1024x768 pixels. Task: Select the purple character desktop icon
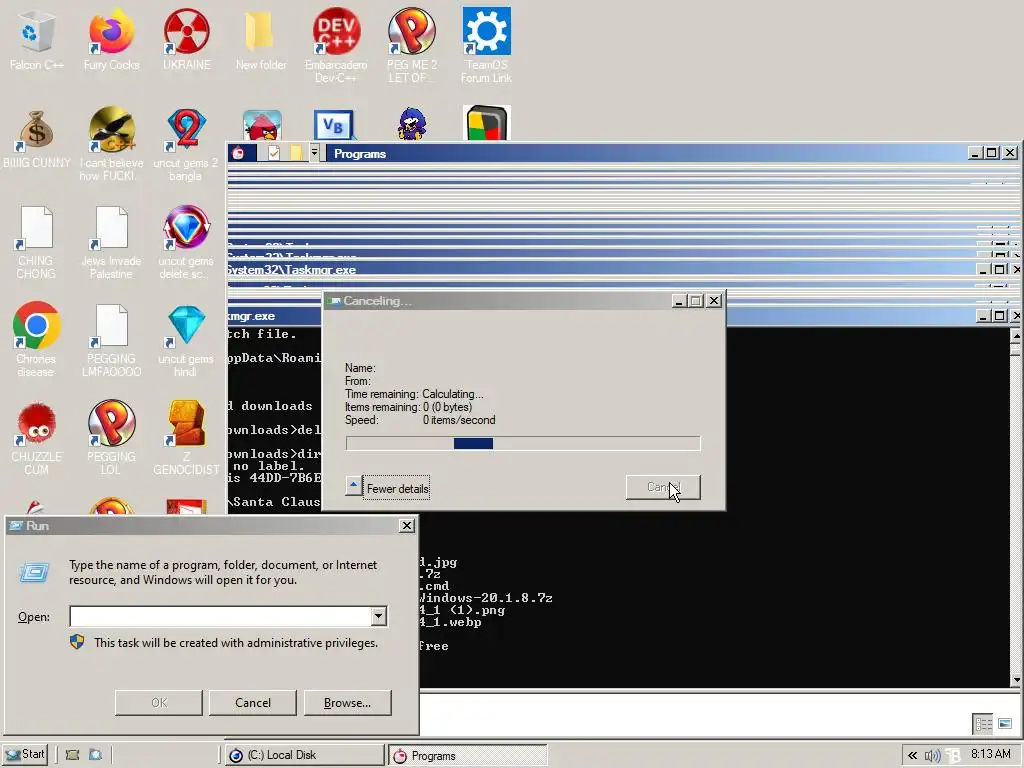(412, 124)
